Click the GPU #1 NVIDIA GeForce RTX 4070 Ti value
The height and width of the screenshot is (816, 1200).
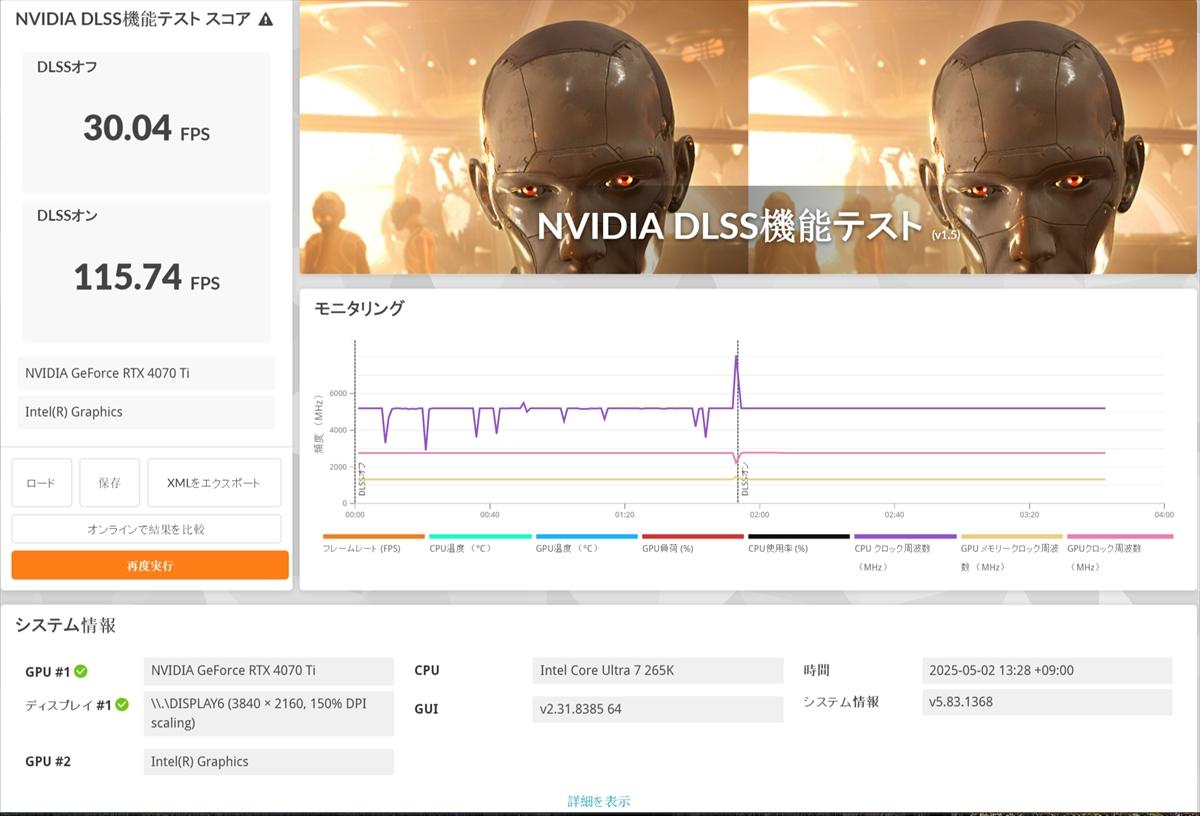click(268, 670)
